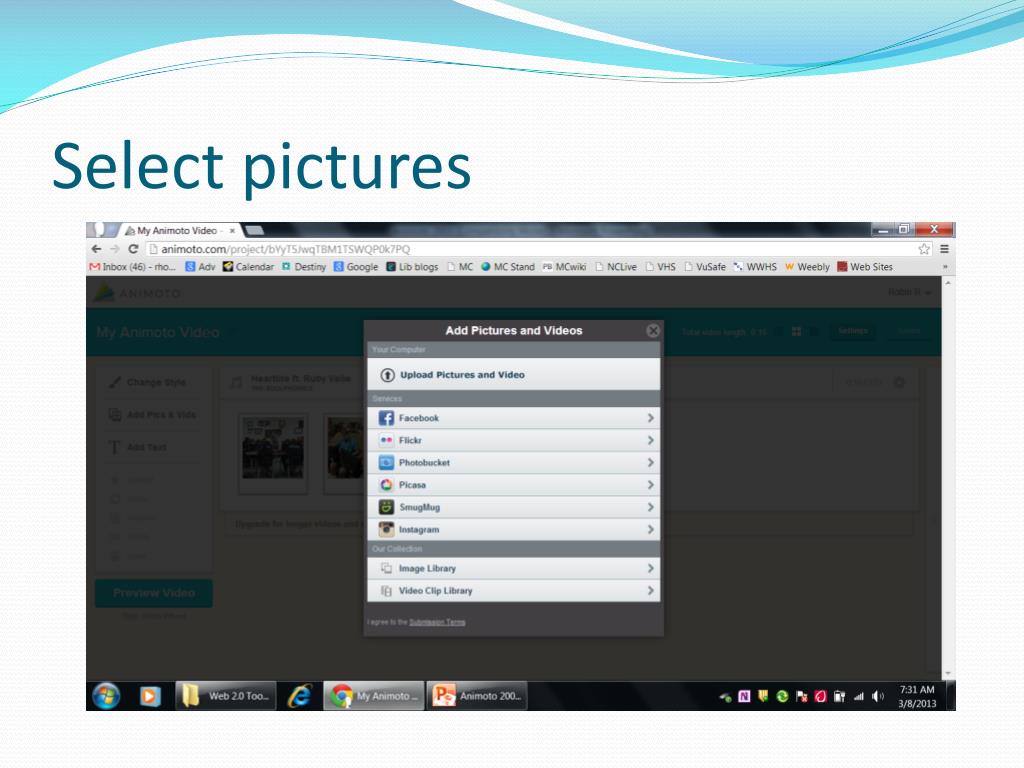Expand the Flickr row chevron
Screen dimensions: 1024x768
(650, 440)
